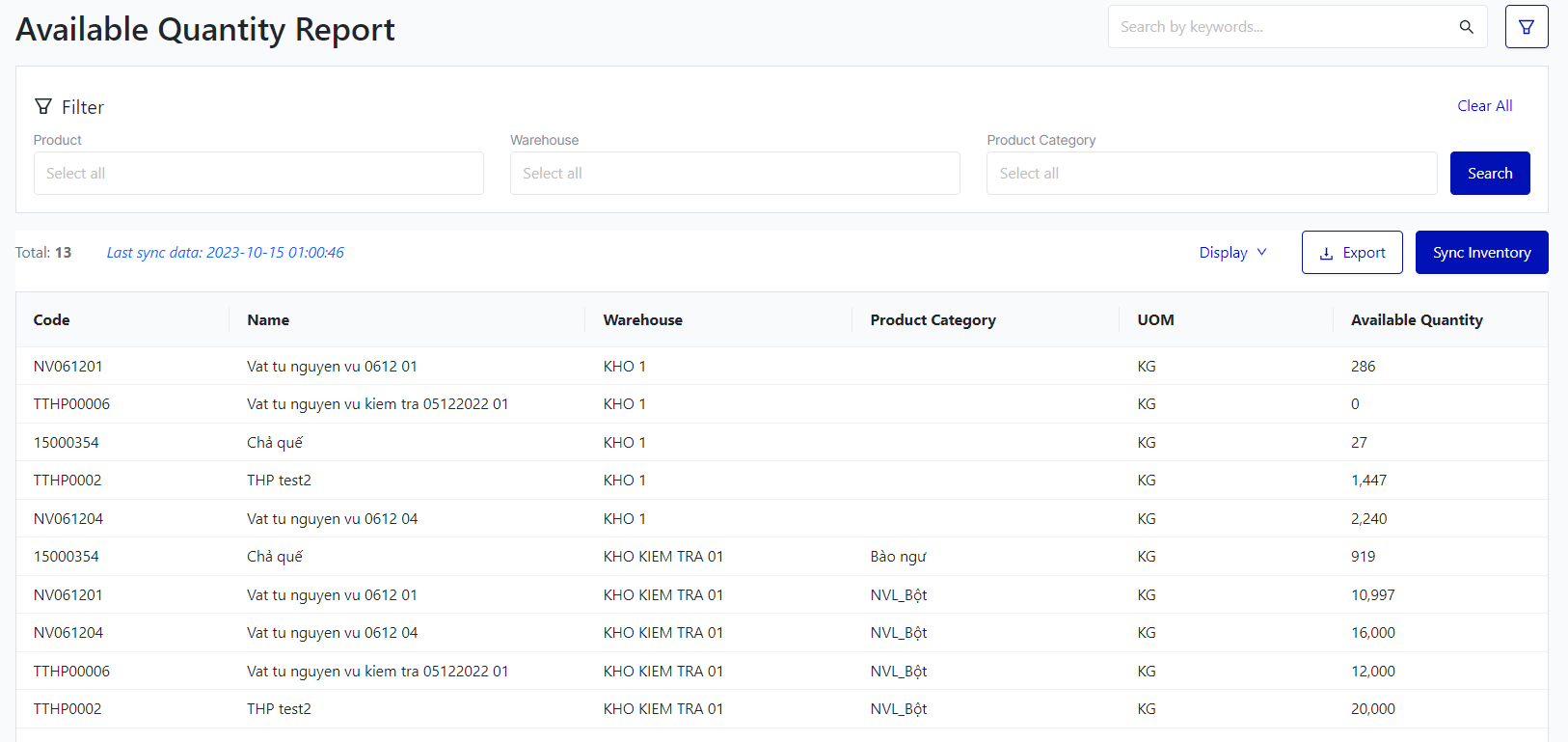Open the Warehouse filter dropdown

pyautogui.click(x=735, y=174)
